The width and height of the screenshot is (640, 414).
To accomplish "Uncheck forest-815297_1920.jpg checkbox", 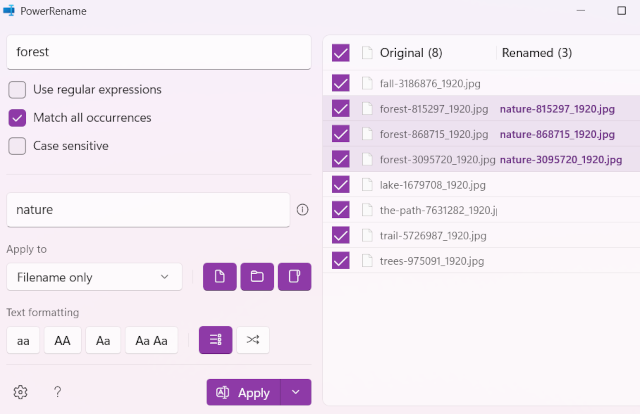I will (341, 109).
